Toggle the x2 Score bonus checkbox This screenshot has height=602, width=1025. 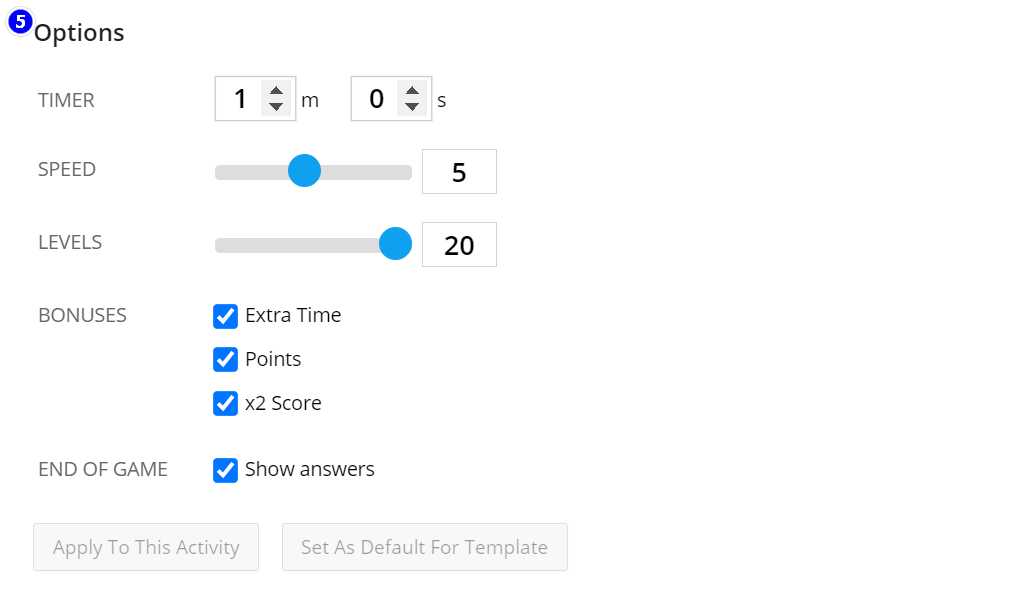point(225,403)
